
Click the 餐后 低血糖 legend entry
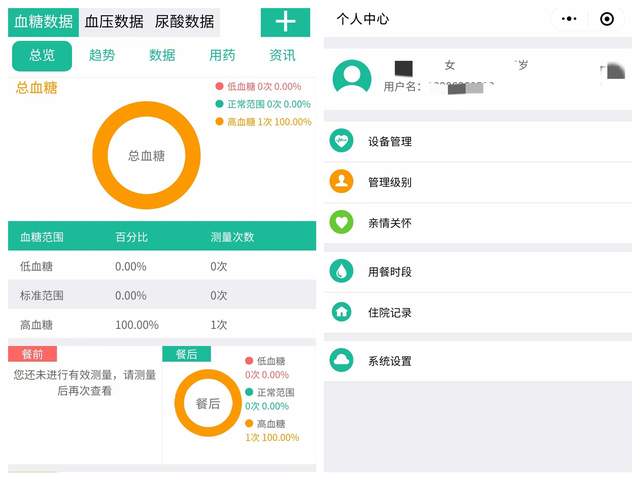tap(267, 367)
